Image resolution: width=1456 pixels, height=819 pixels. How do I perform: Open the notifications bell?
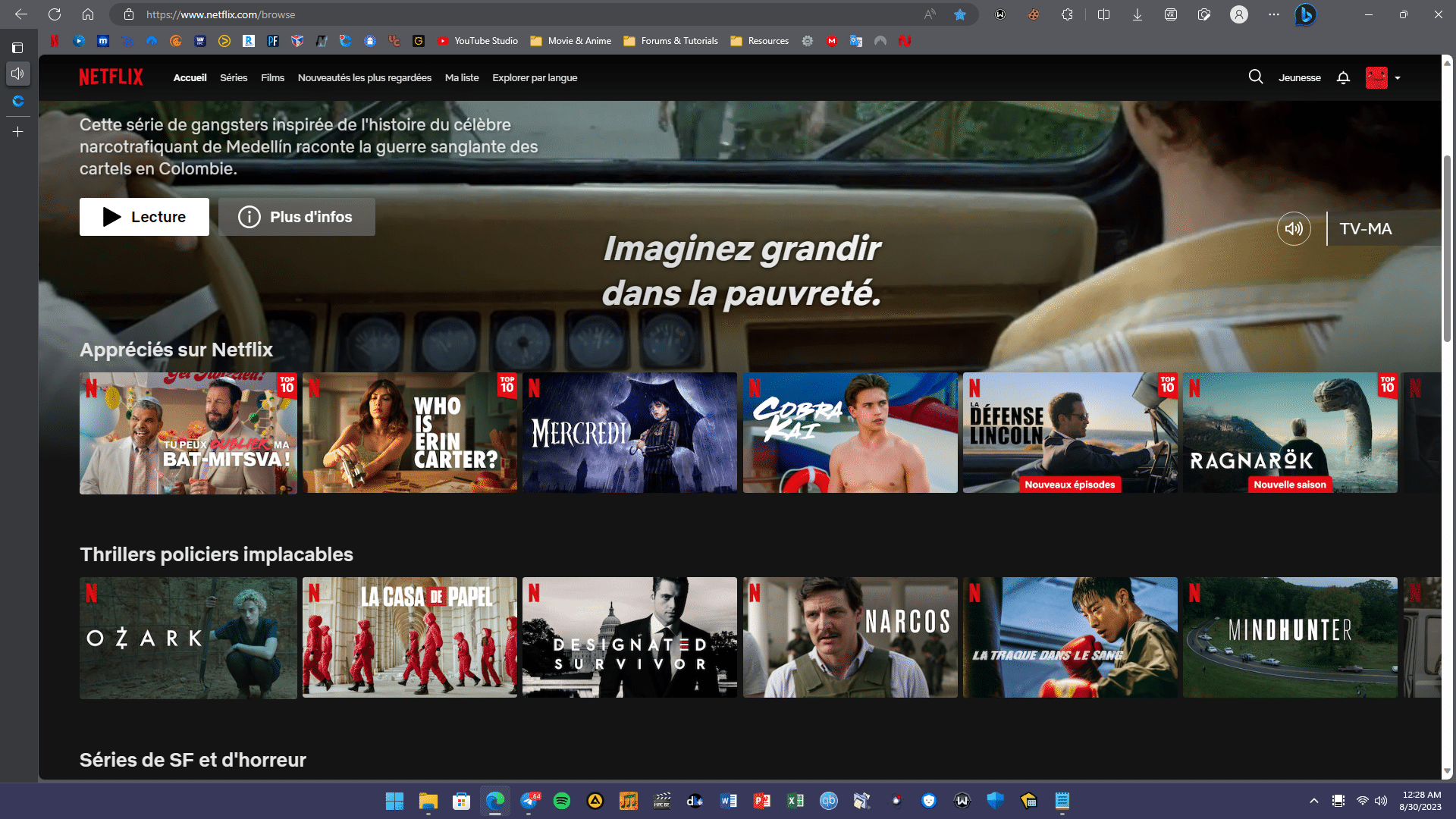pyautogui.click(x=1343, y=77)
